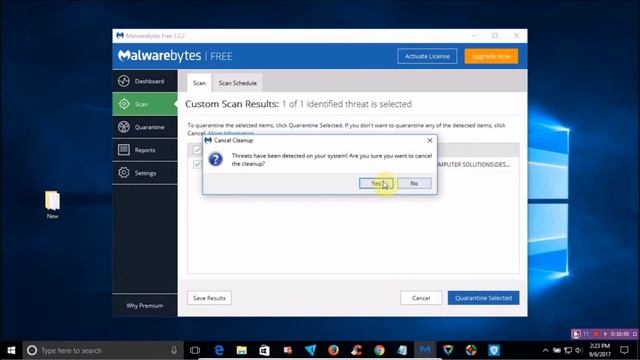
Task: Open File Explorer from taskbar
Action: [242, 350]
